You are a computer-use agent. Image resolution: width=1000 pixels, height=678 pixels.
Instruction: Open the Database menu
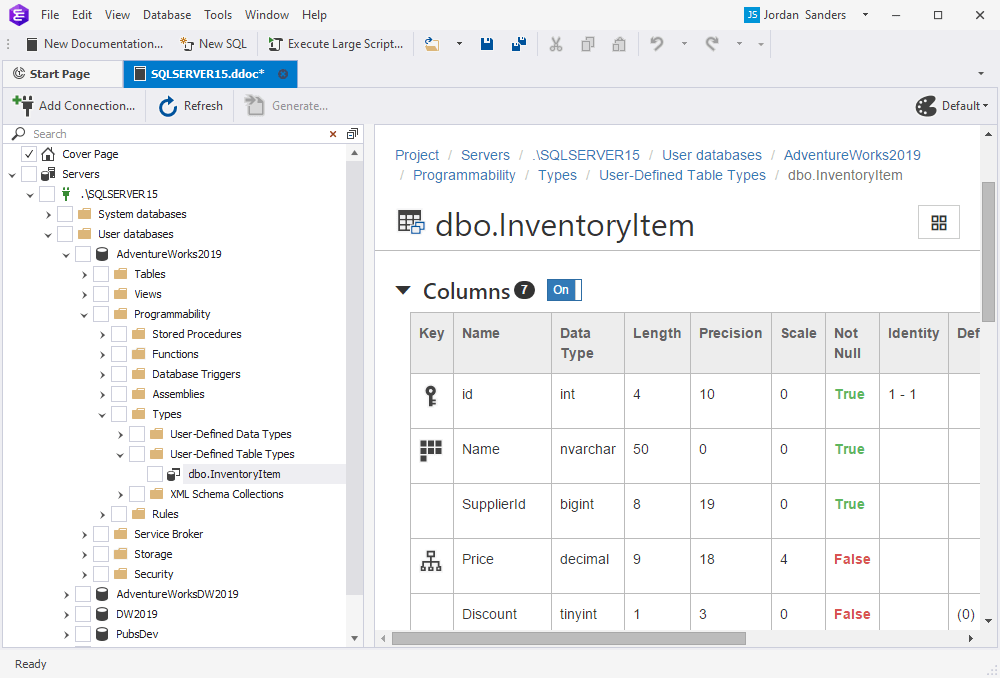pyautogui.click(x=166, y=14)
